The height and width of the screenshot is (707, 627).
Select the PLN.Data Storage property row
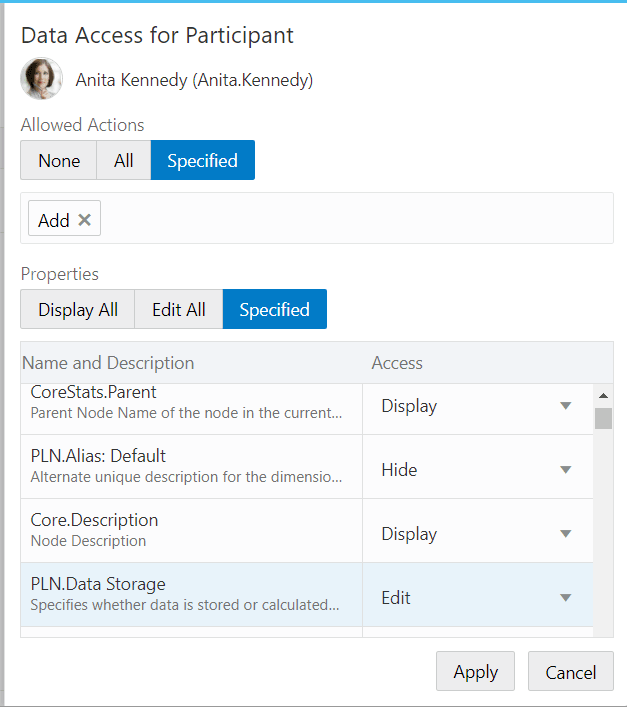pos(190,594)
